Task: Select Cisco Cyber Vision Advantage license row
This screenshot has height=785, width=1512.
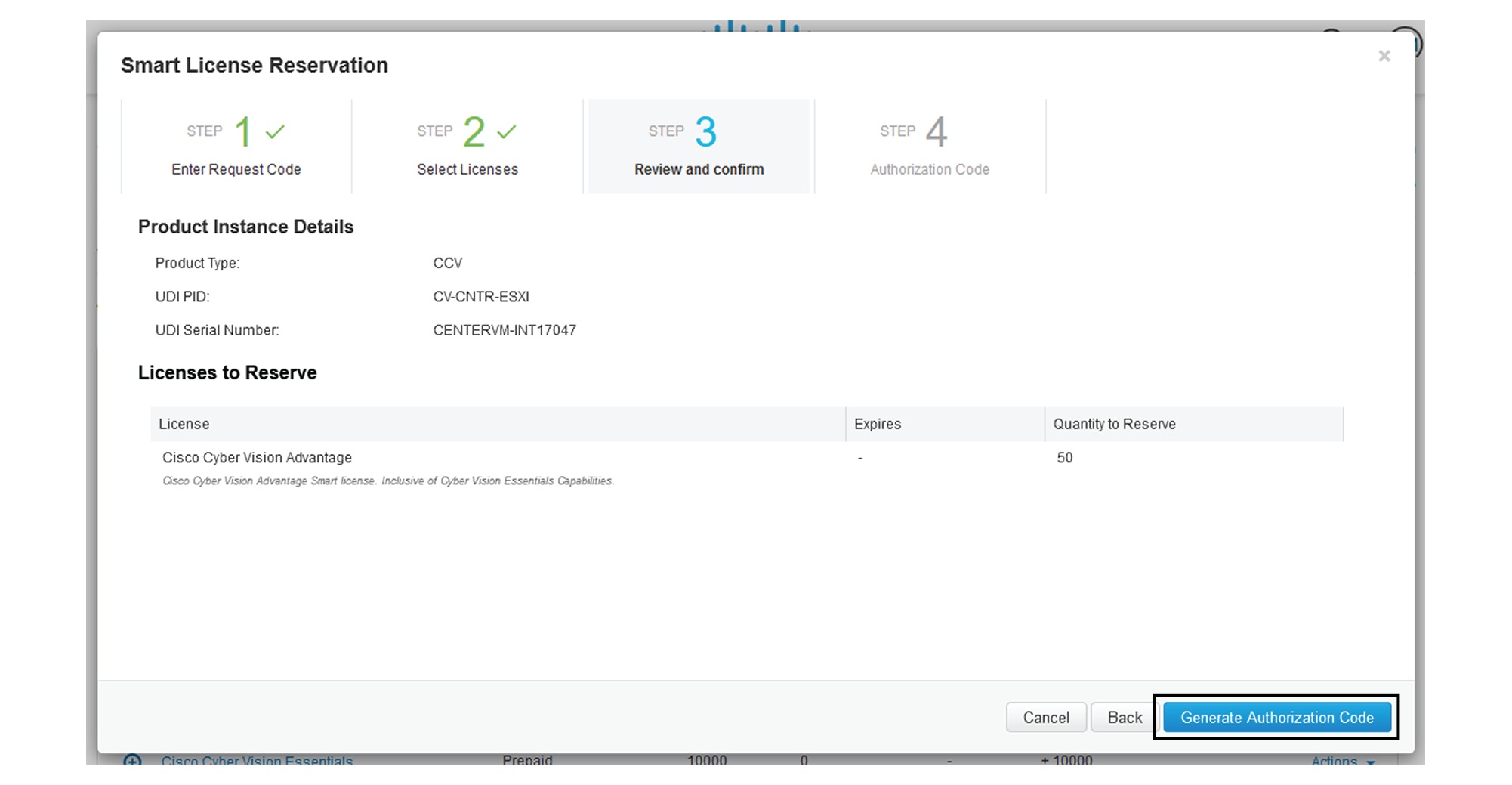Action: (x=747, y=468)
